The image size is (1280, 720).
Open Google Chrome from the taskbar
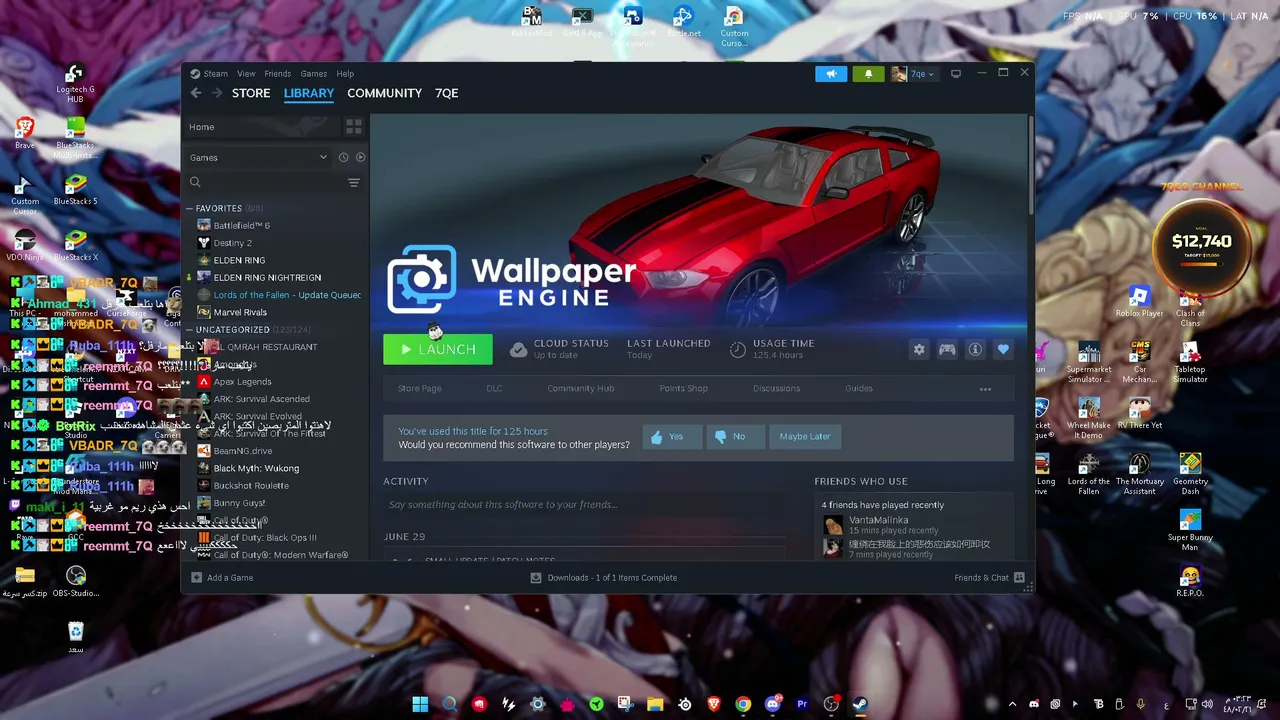(x=743, y=705)
